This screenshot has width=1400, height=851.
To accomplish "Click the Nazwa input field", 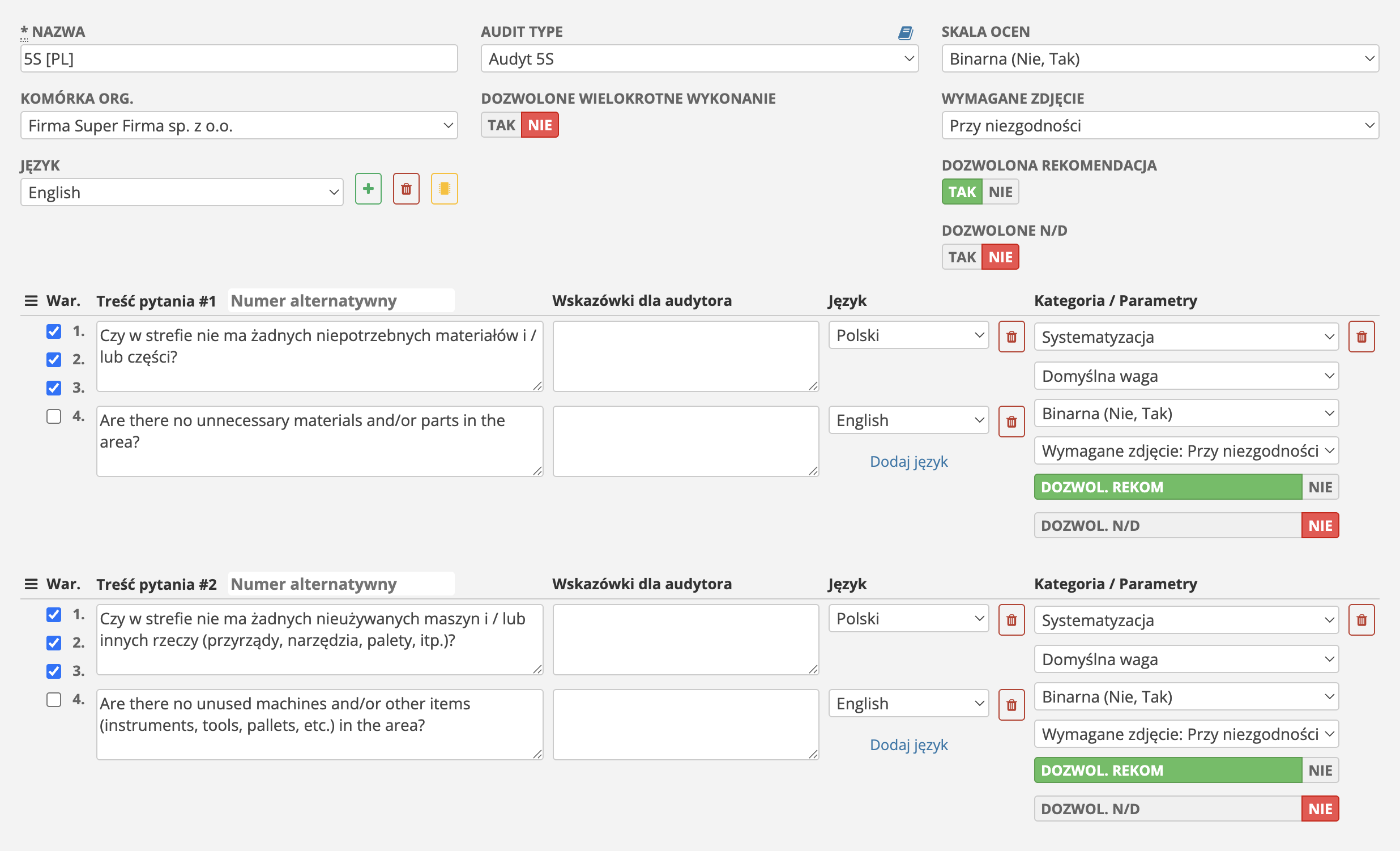I will click(238, 58).
